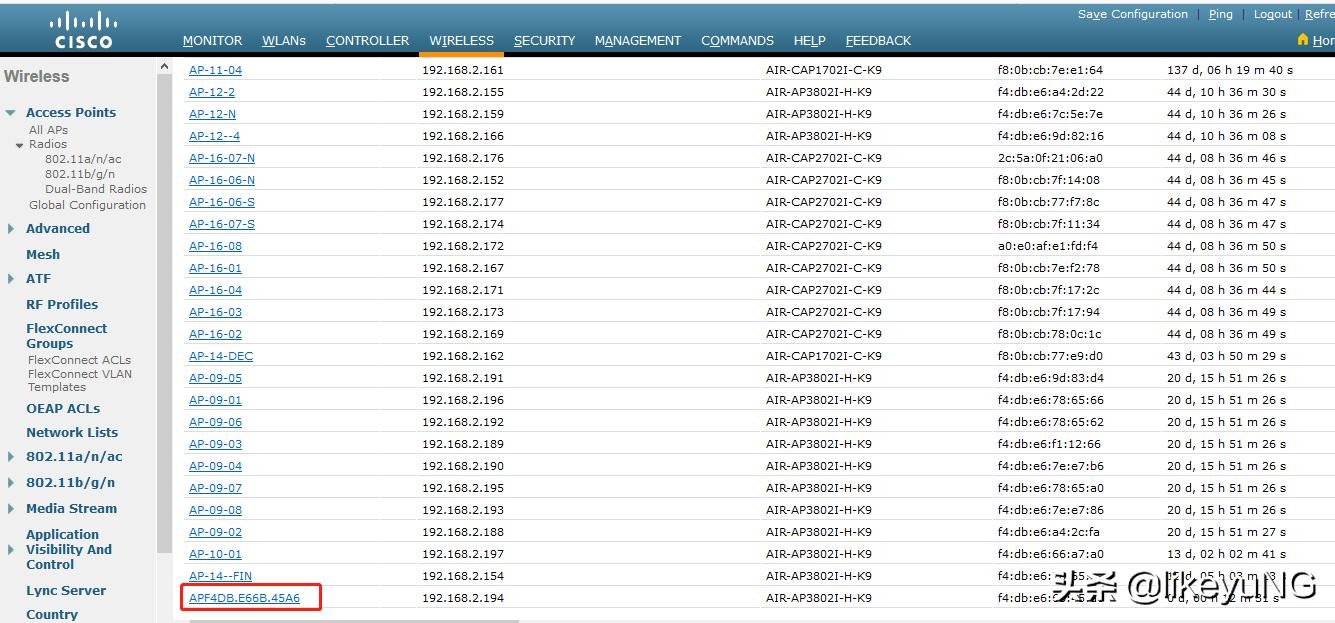Expand the ATF section arrow
The height and width of the screenshot is (623, 1335).
[x=10, y=279]
